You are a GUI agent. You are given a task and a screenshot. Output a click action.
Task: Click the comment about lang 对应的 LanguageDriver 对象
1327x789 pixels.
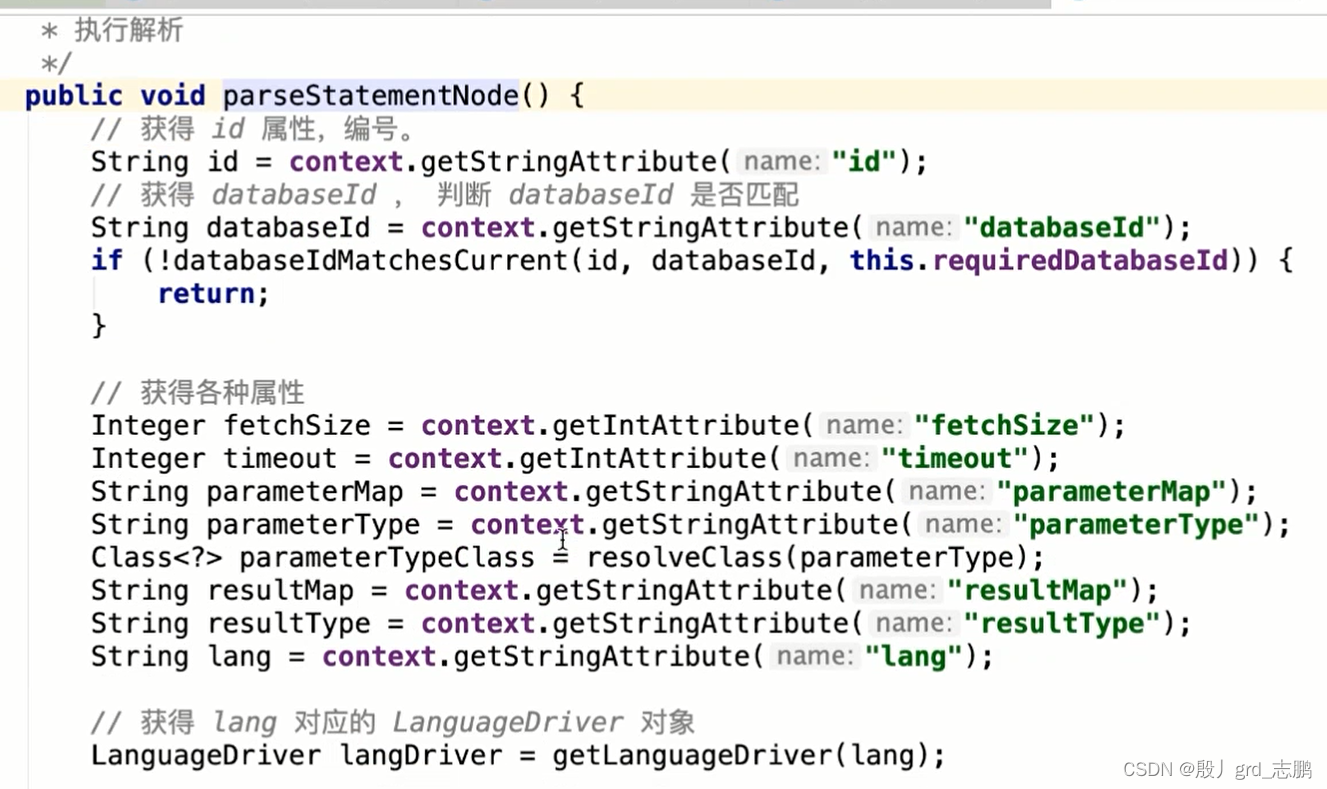pyautogui.click(x=393, y=722)
